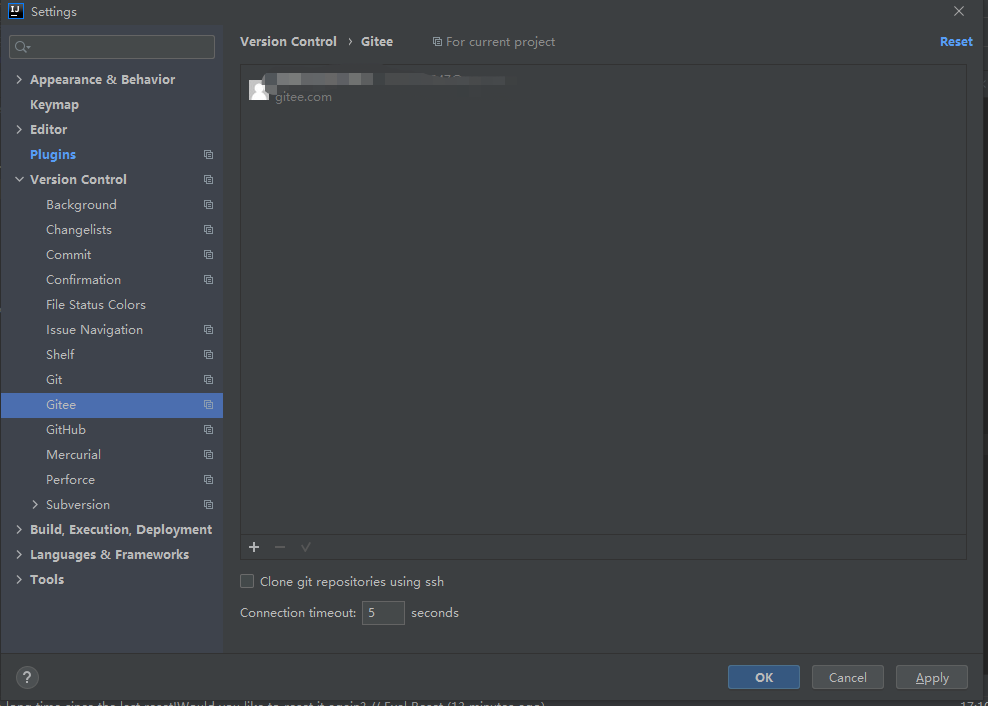Image resolution: width=988 pixels, height=706 pixels.
Task: Close the Settings dialog with X
Action: tap(958, 11)
